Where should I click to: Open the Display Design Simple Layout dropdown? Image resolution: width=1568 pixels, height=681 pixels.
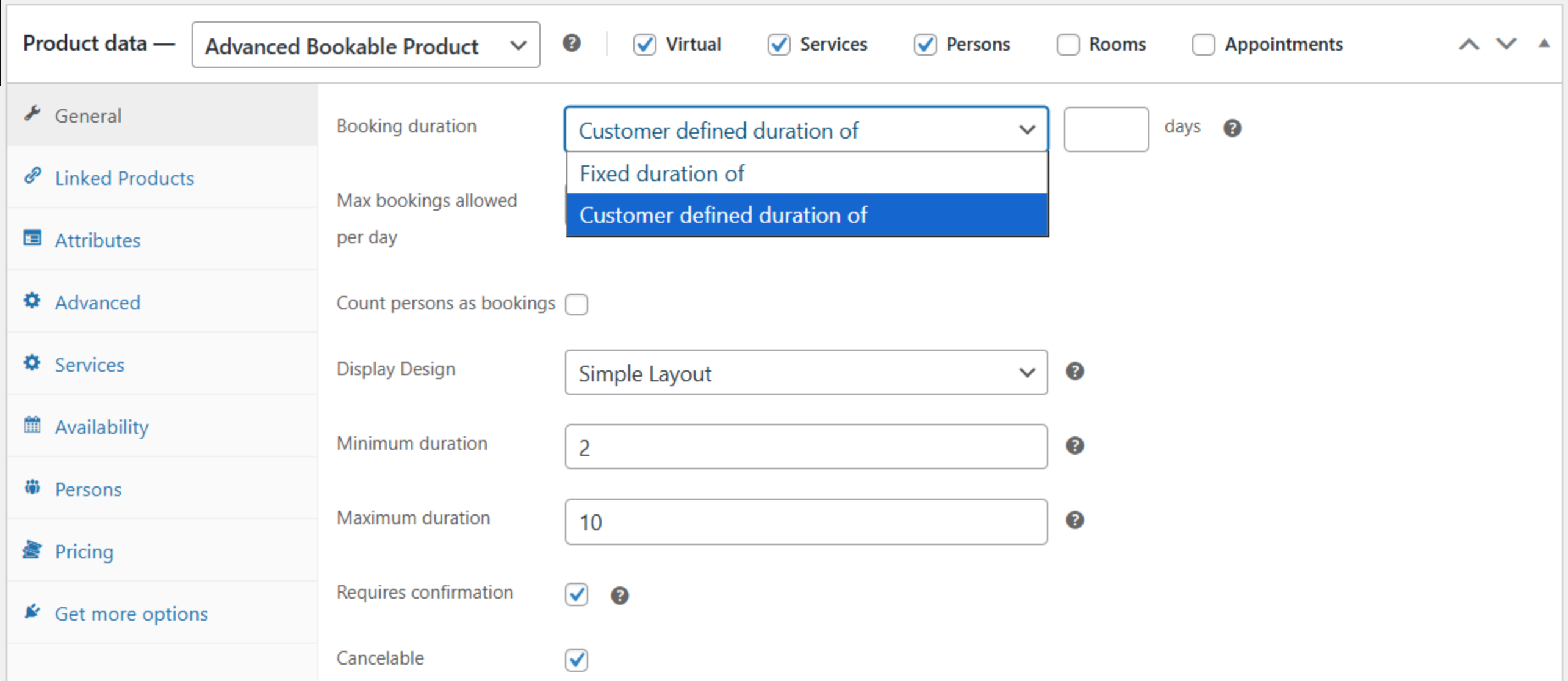coord(805,373)
